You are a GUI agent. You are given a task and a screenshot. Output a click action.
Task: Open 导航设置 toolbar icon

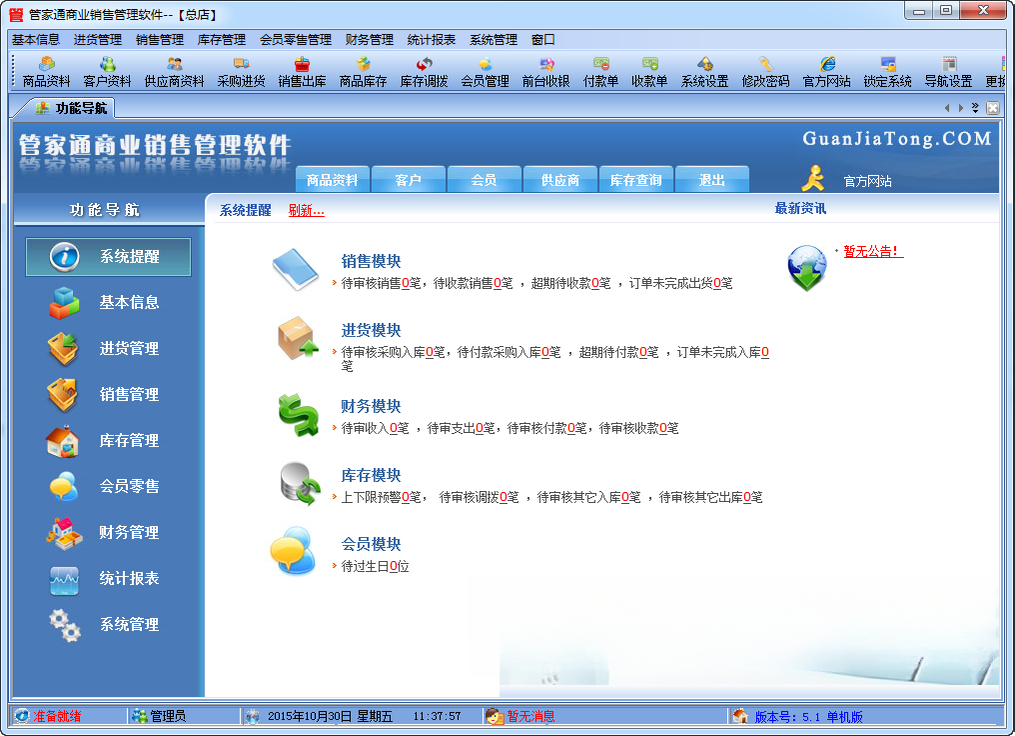tap(948, 72)
